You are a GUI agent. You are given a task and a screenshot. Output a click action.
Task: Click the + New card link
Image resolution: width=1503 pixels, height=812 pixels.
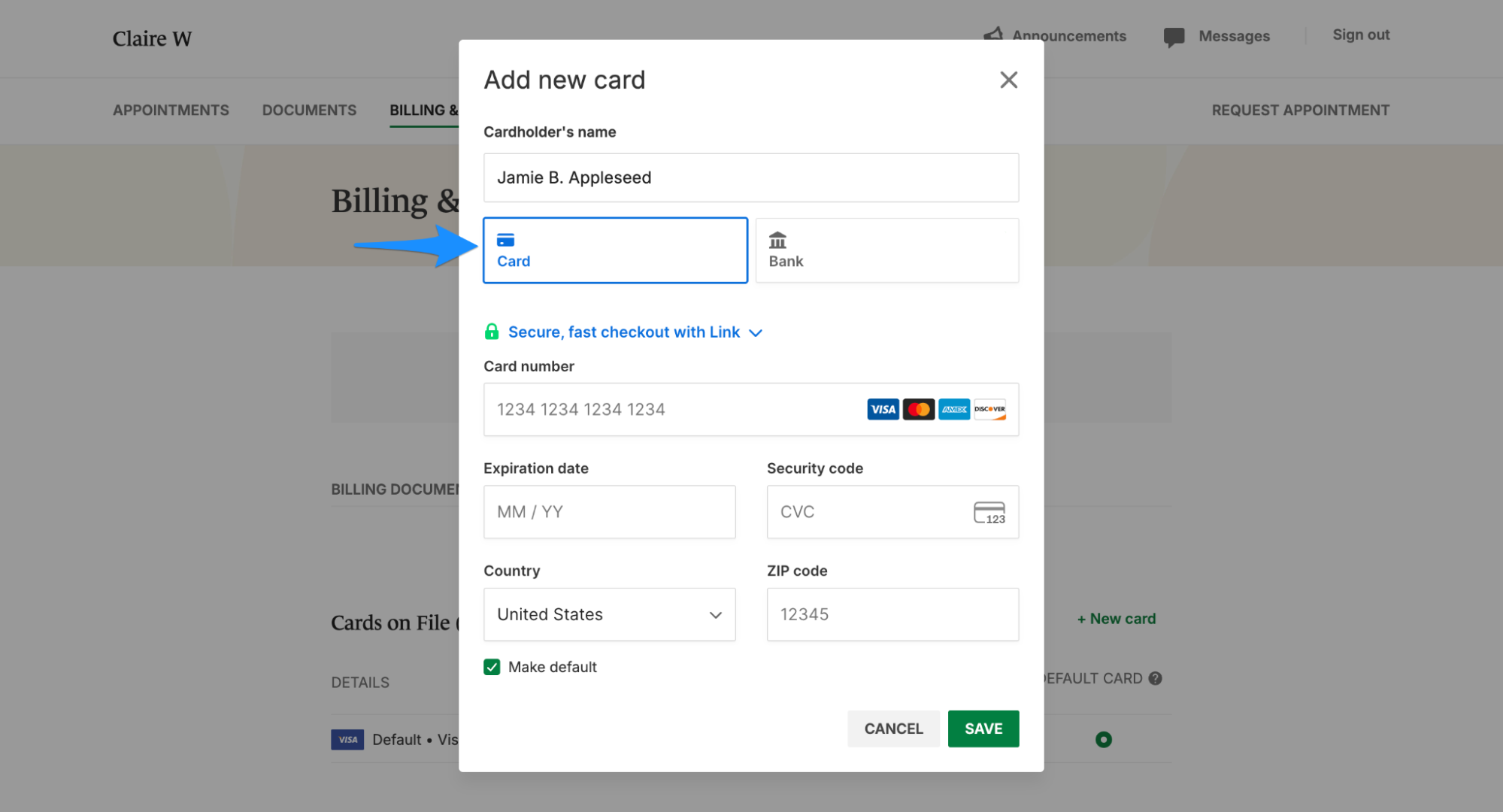[1117, 619]
